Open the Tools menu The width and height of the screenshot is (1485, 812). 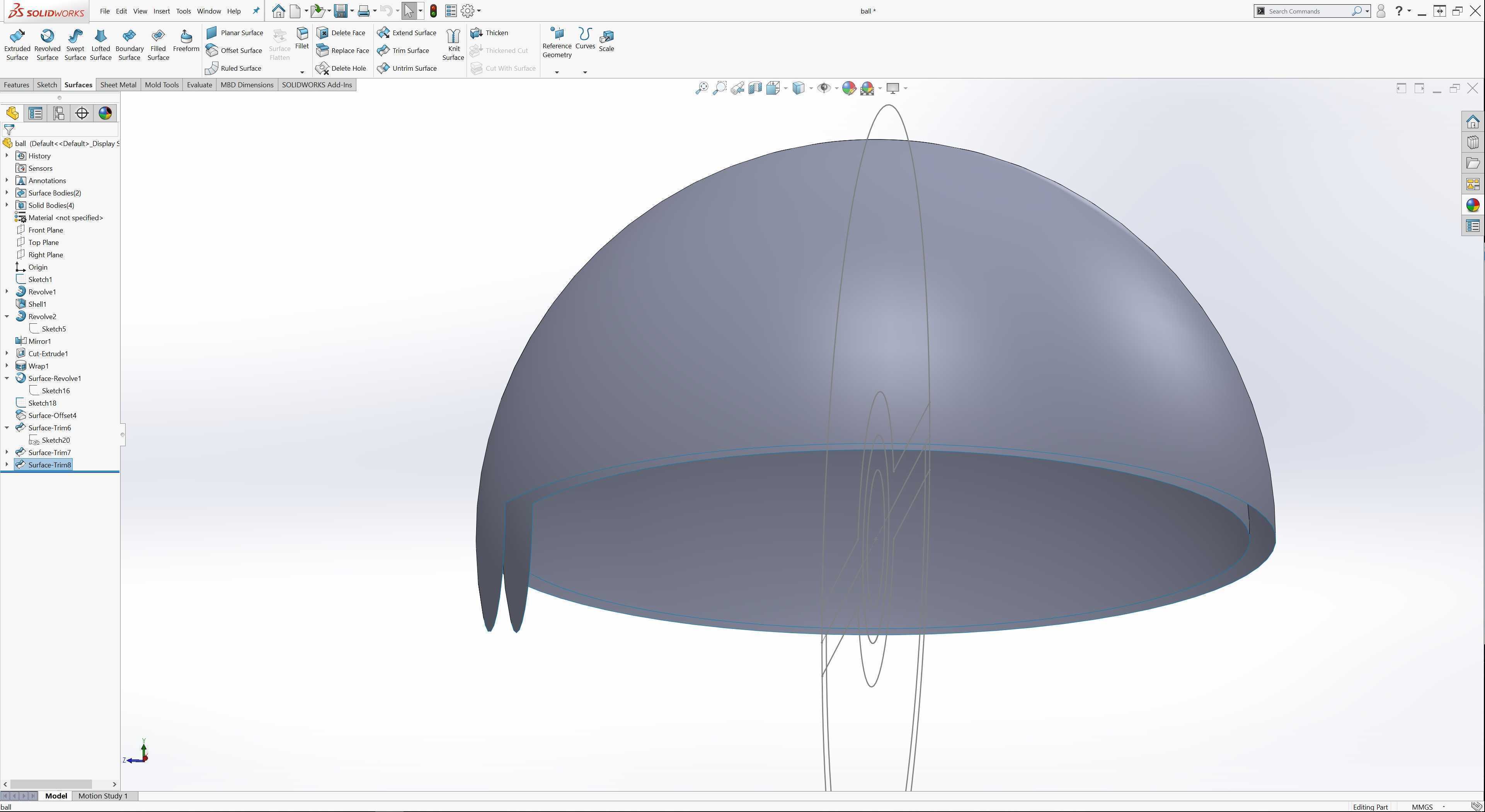(183, 11)
